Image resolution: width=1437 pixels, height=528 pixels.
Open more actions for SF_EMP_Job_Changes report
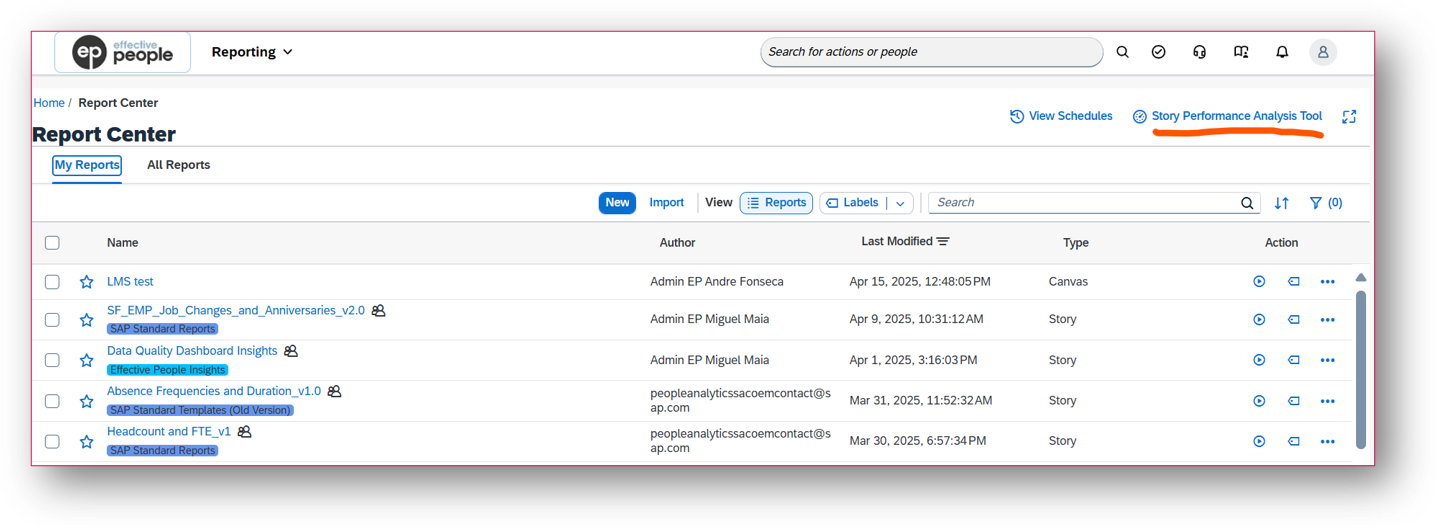pyautogui.click(x=1327, y=320)
